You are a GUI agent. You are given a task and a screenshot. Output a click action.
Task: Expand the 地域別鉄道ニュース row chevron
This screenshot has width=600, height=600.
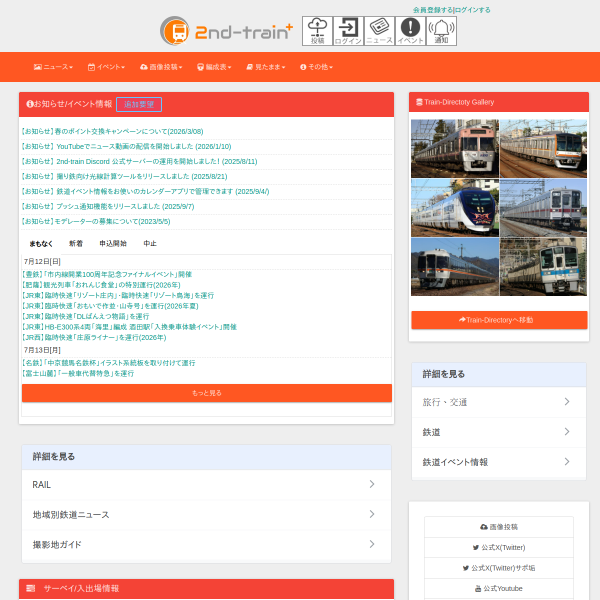(x=372, y=514)
